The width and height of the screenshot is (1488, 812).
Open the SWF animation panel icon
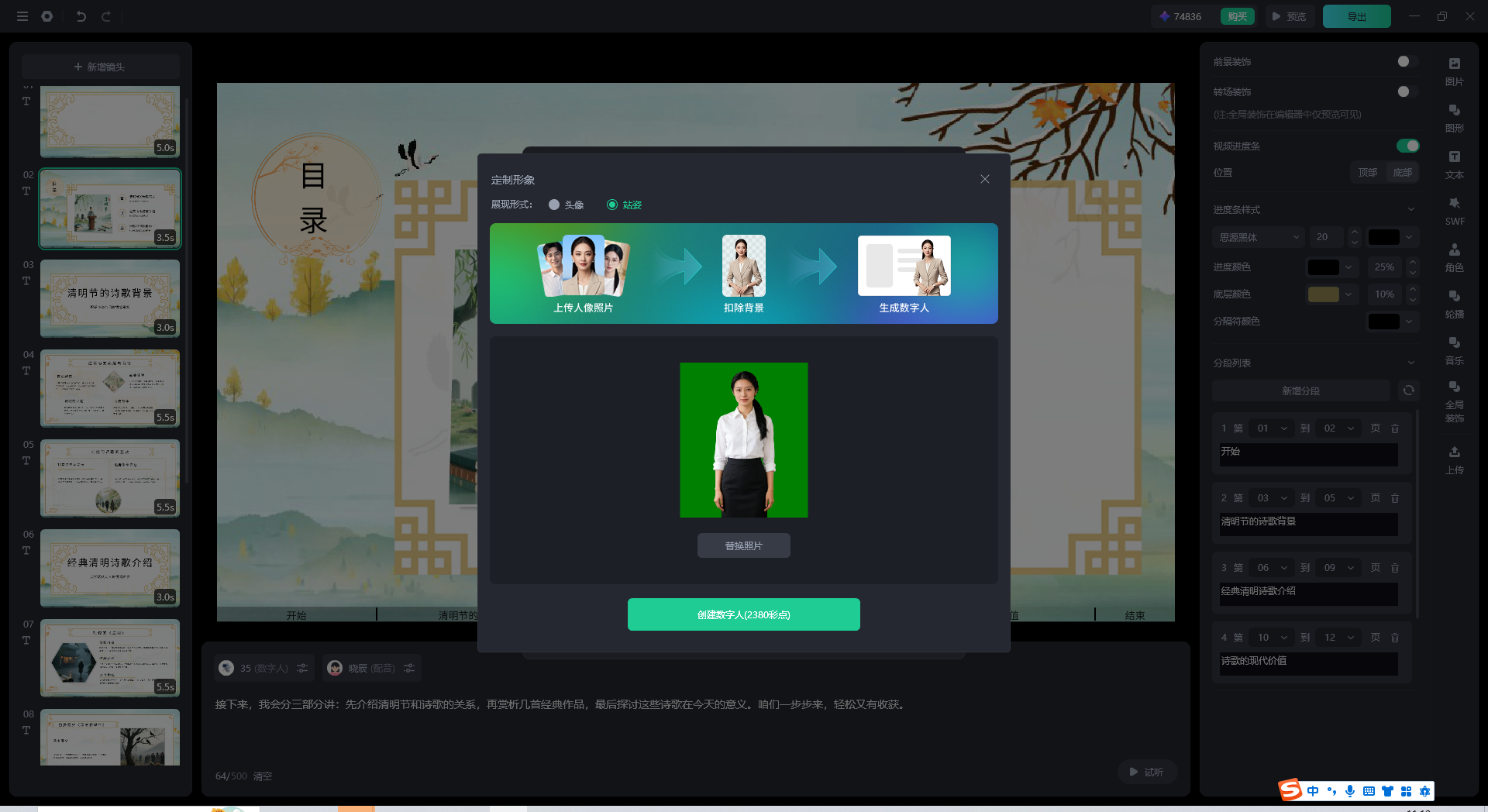[x=1454, y=209]
